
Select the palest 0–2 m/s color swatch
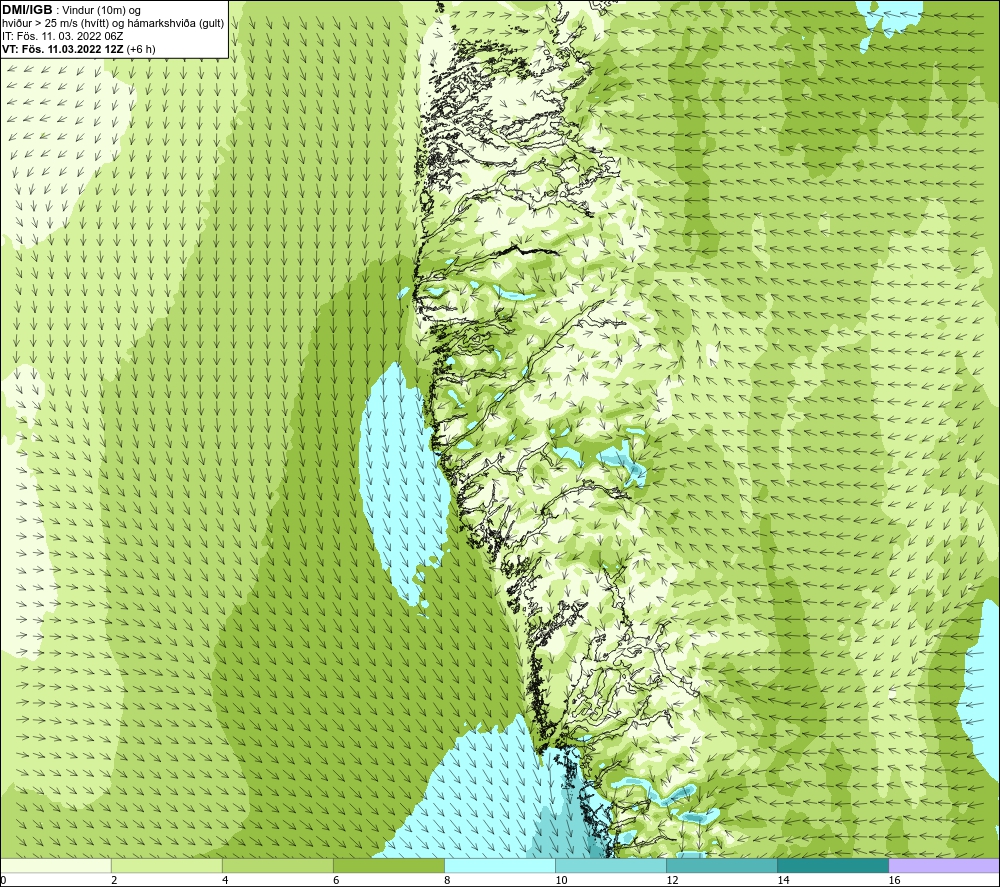pyautogui.click(x=55, y=865)
